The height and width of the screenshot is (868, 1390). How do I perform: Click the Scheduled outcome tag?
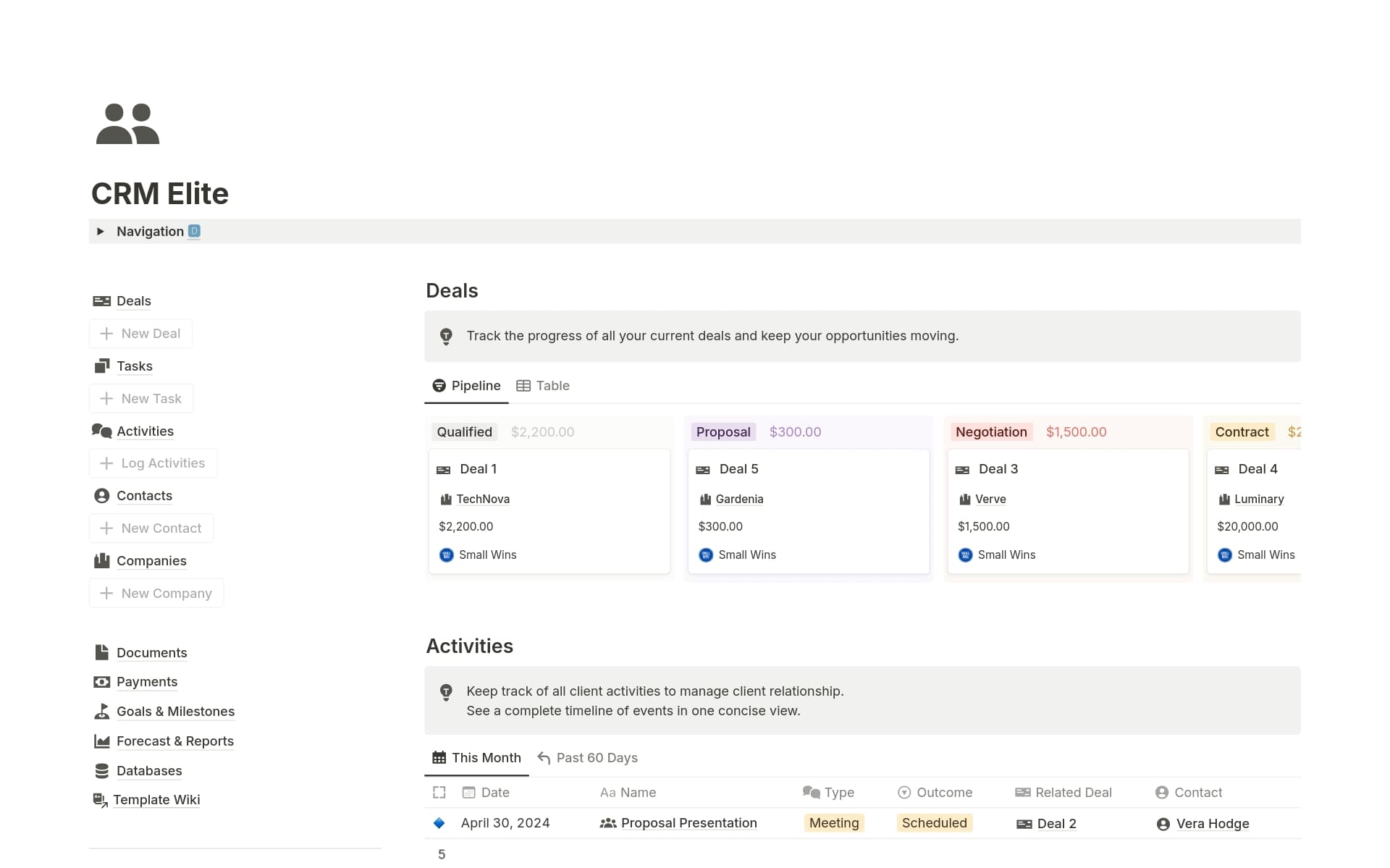pyautogui.click(x=934, y=823)
